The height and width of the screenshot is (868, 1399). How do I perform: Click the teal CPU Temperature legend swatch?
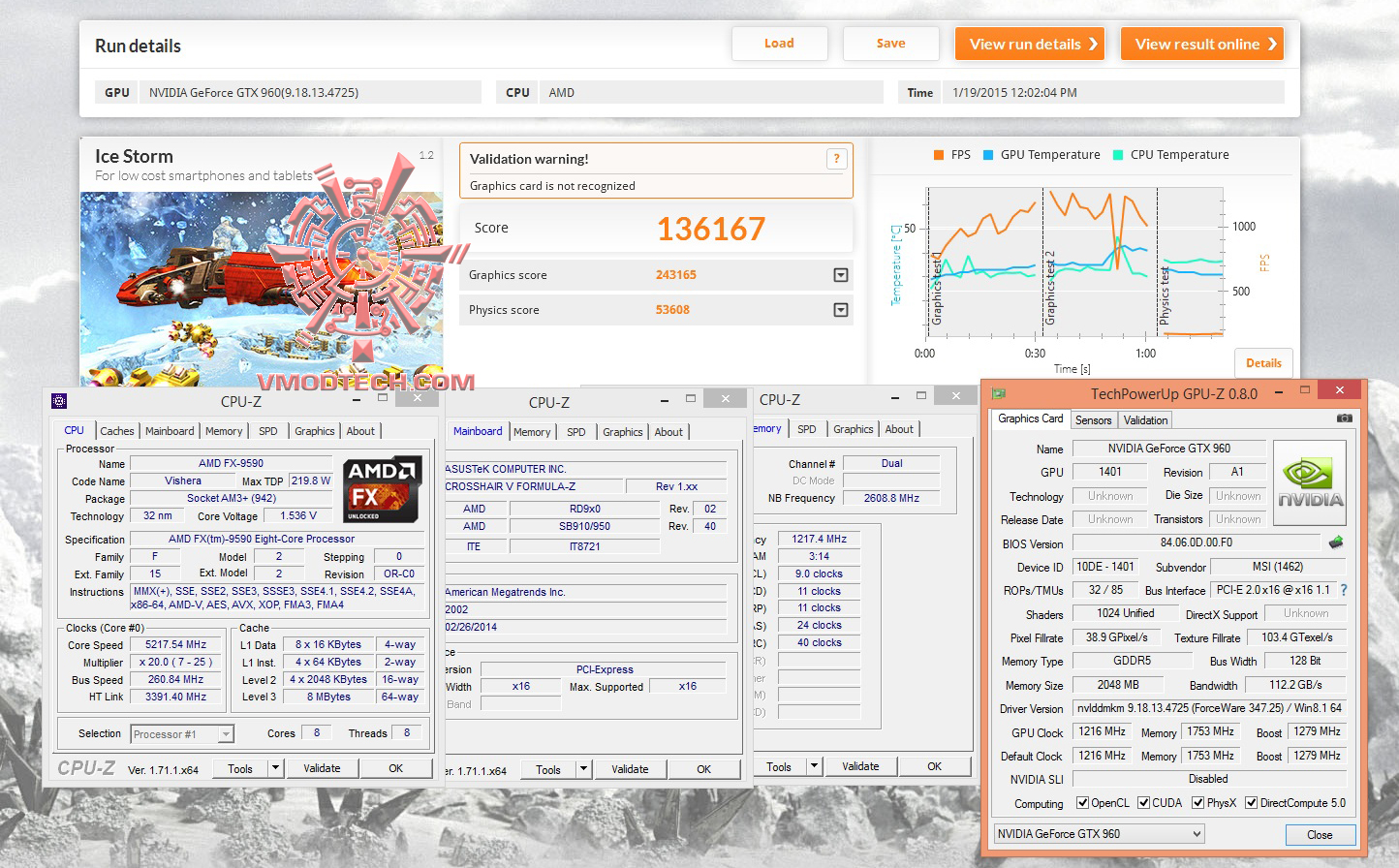(1118, 155)
